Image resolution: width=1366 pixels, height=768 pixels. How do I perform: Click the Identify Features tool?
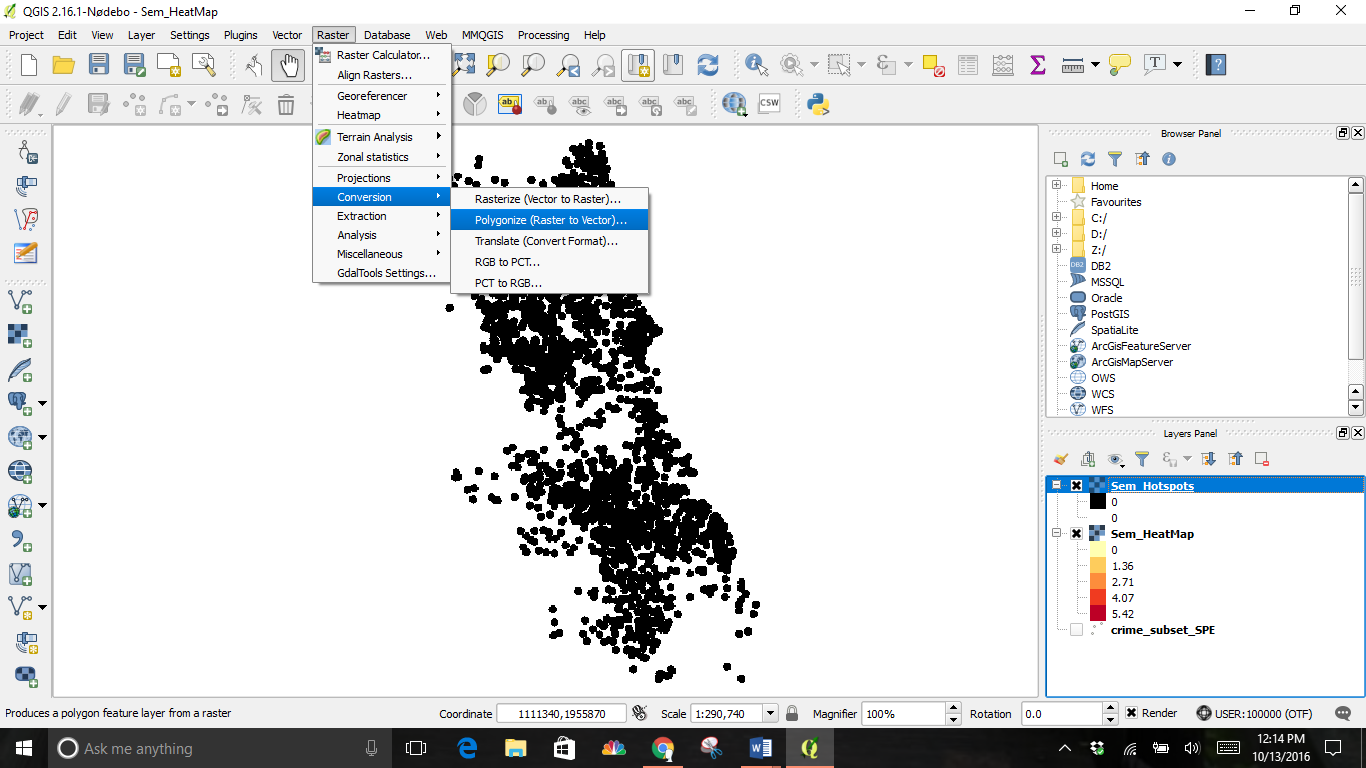755,65
